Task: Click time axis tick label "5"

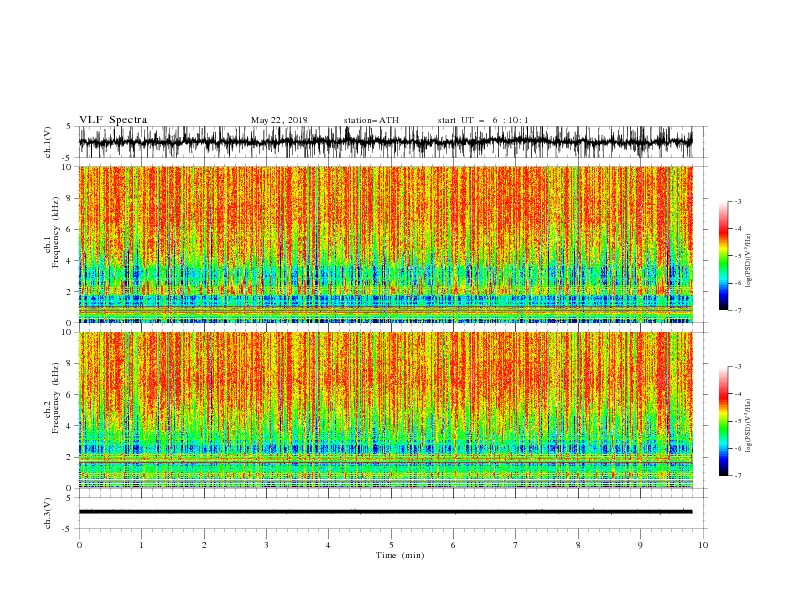Action: tap(391, 545)
